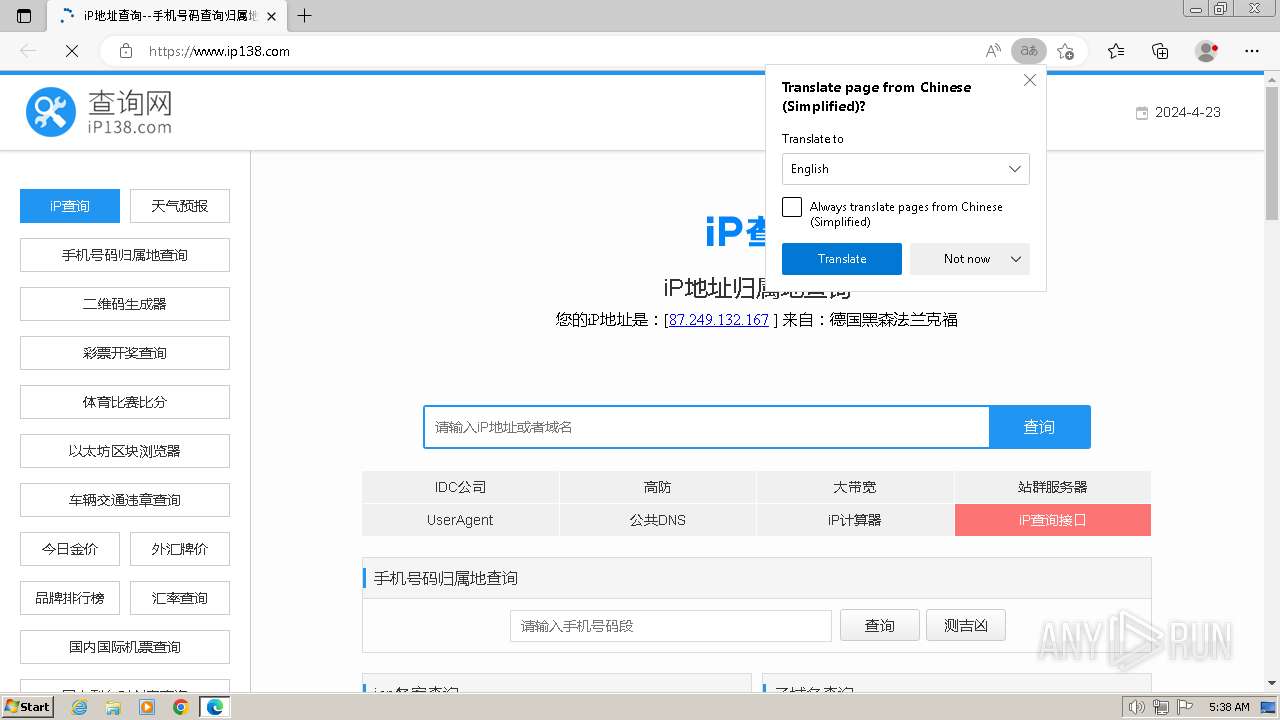Open 彩票开奖查询 sidebar item
1280x720 pixels.
[125, 353]
